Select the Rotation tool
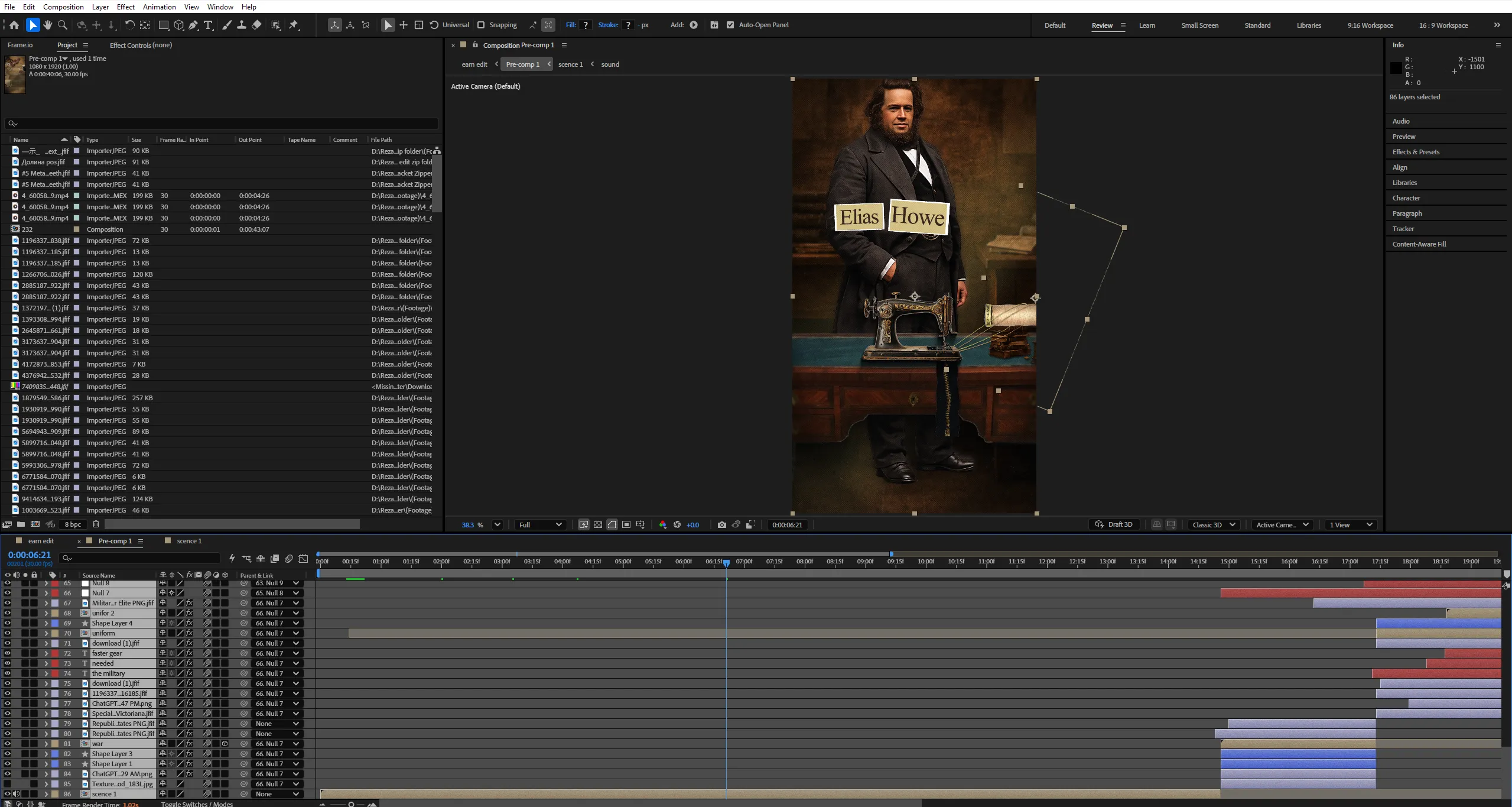Image resolution: width=1512 pixels, height=807 pixels. point(129,25)
